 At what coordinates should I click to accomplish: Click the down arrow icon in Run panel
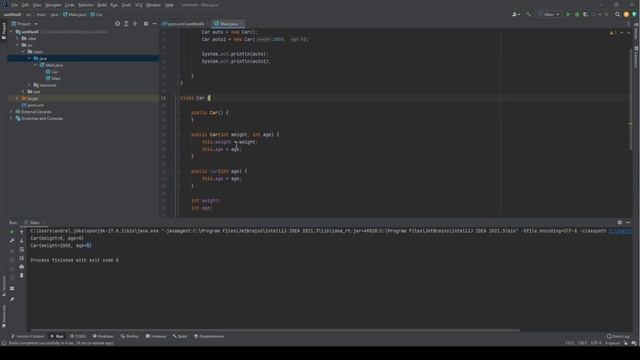(22, 240)
